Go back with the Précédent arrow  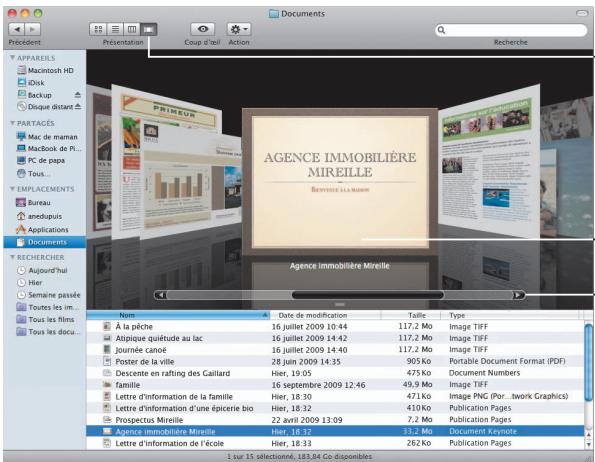coord(16,29)
